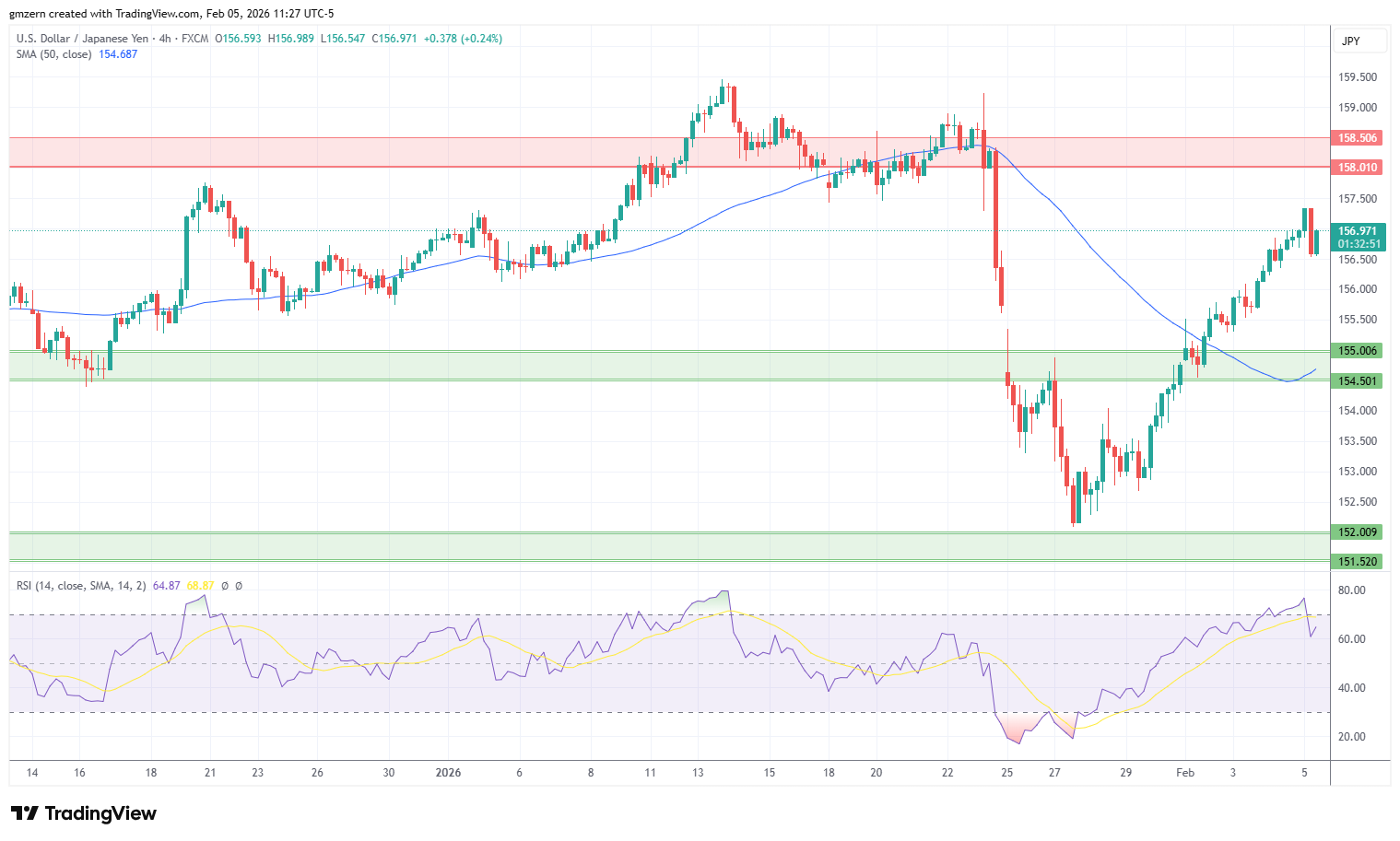Click the 4h timeframe in the chart title
Screen dimensions: 1400x841
(165, 39)
